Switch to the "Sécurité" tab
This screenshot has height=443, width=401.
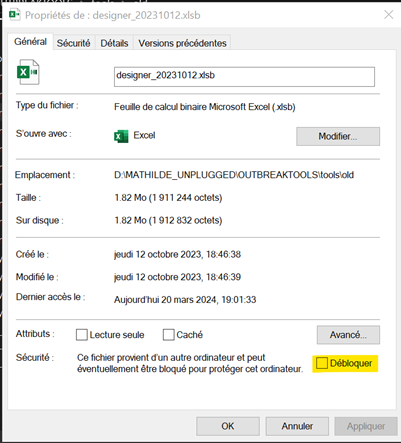(x=73, y=43)
